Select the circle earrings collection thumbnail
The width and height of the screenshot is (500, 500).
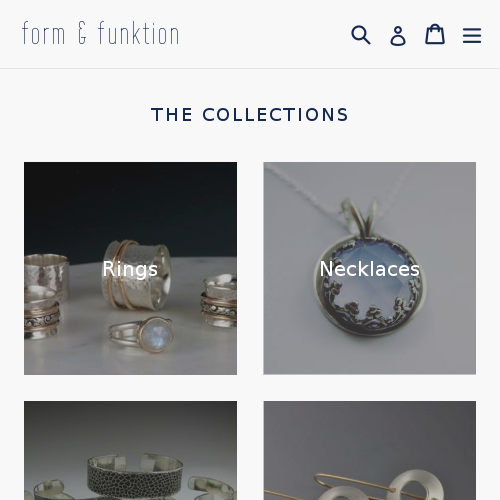click(370, 450)
